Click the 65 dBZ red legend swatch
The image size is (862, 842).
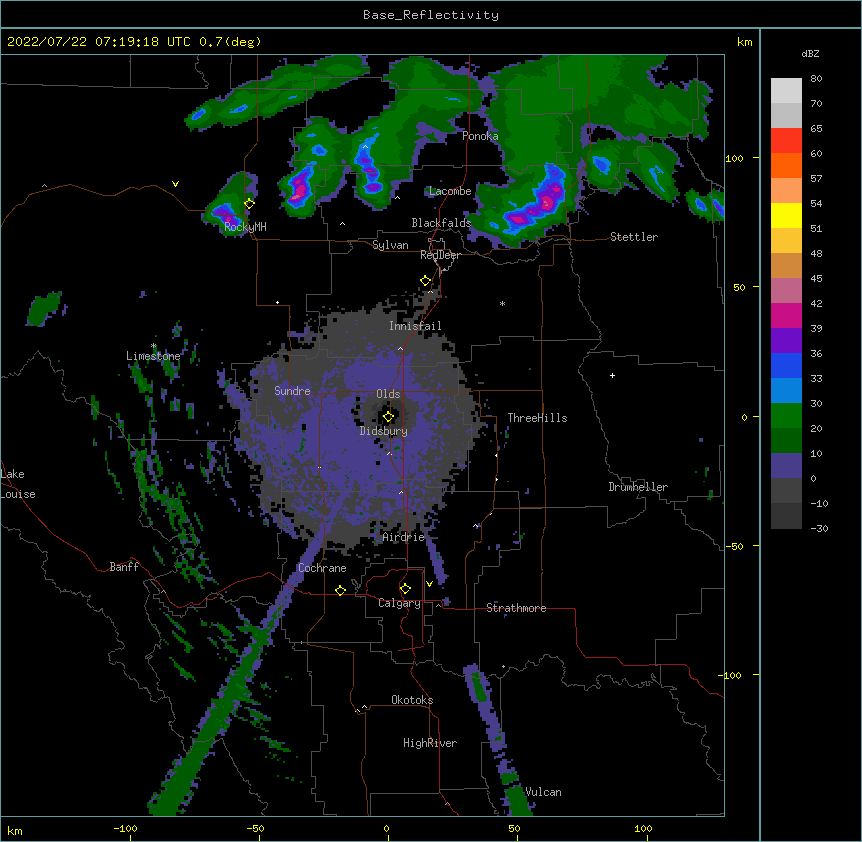pos(786,141)
